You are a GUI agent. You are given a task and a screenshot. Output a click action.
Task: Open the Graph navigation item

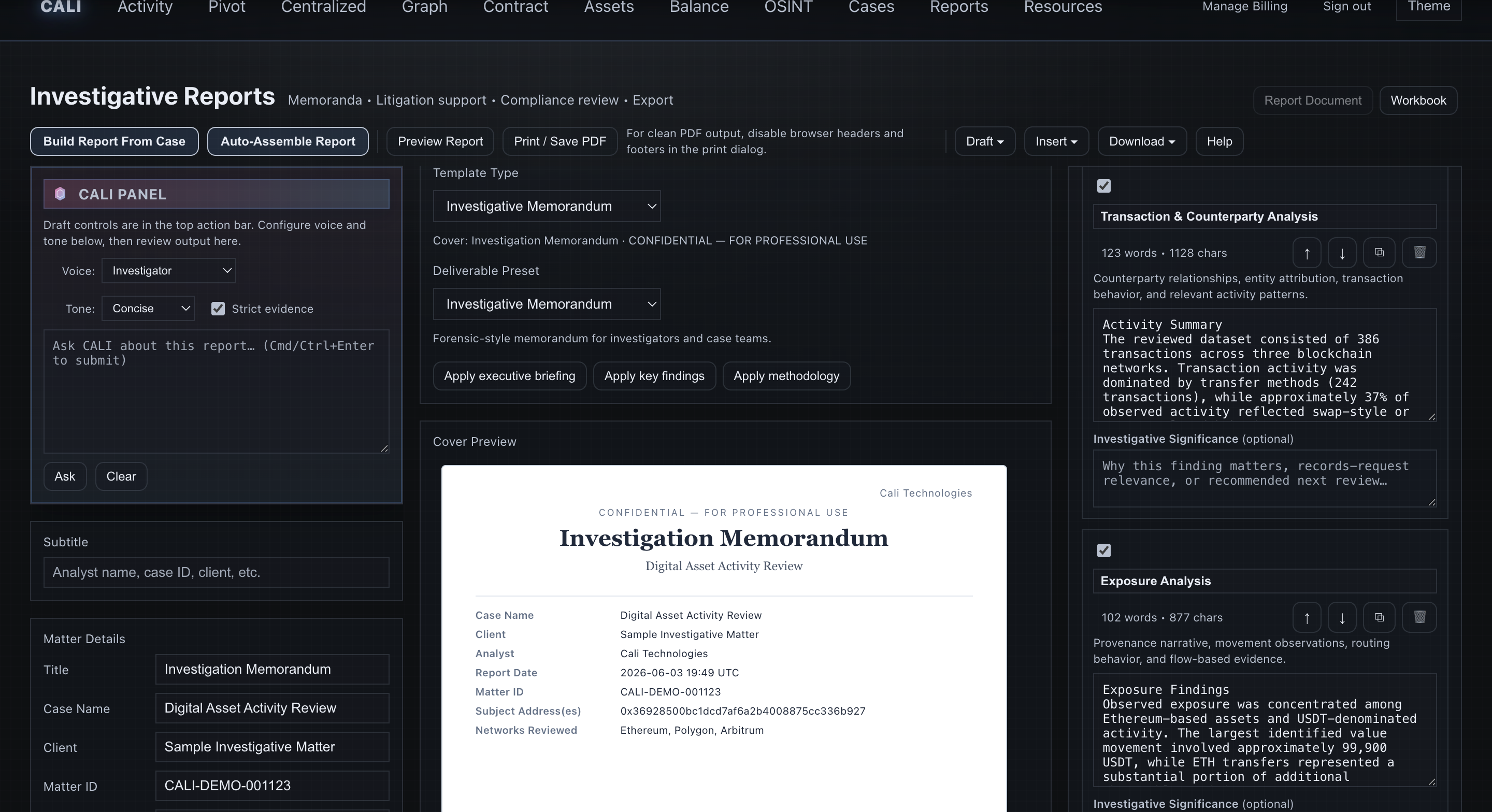[x=425, y=7]
